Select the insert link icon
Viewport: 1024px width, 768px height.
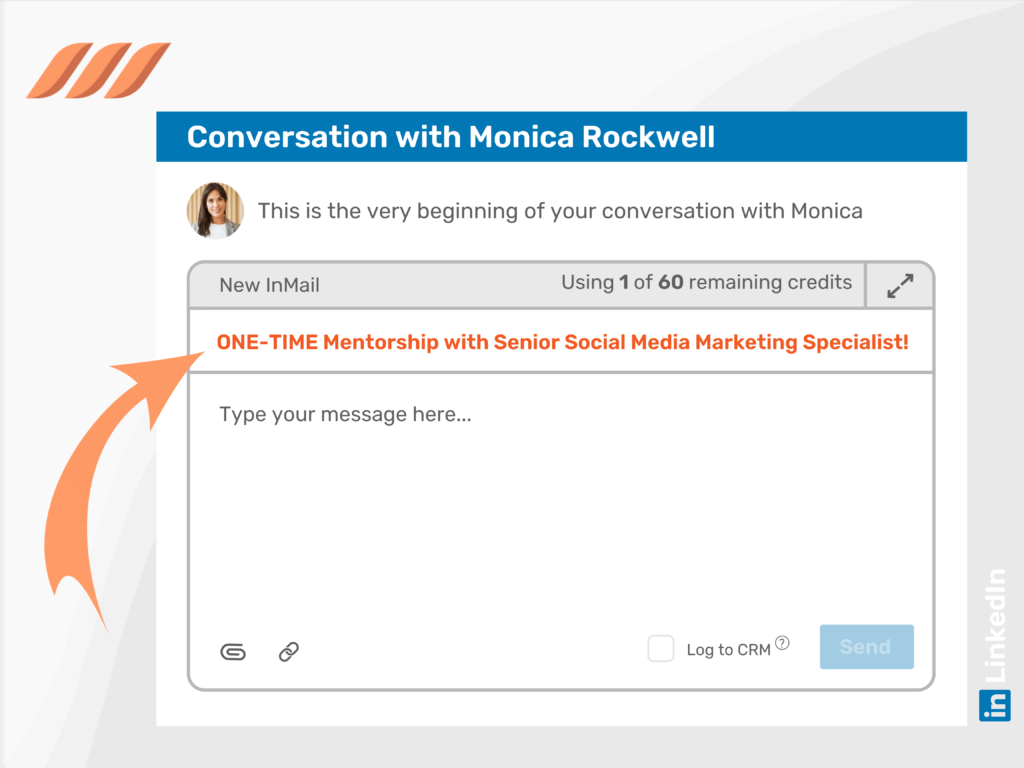287,651
